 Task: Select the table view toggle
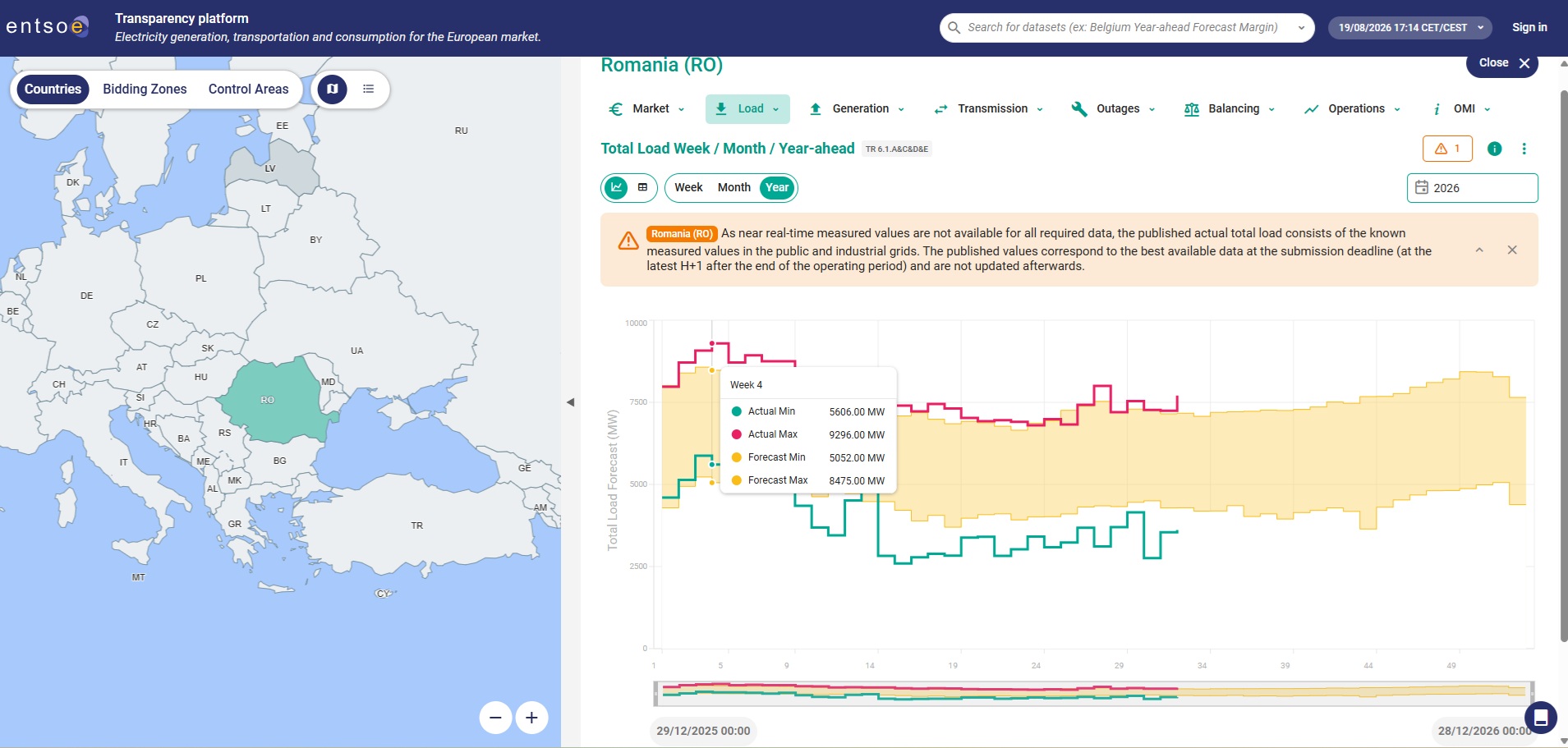(x=642, y=187)
